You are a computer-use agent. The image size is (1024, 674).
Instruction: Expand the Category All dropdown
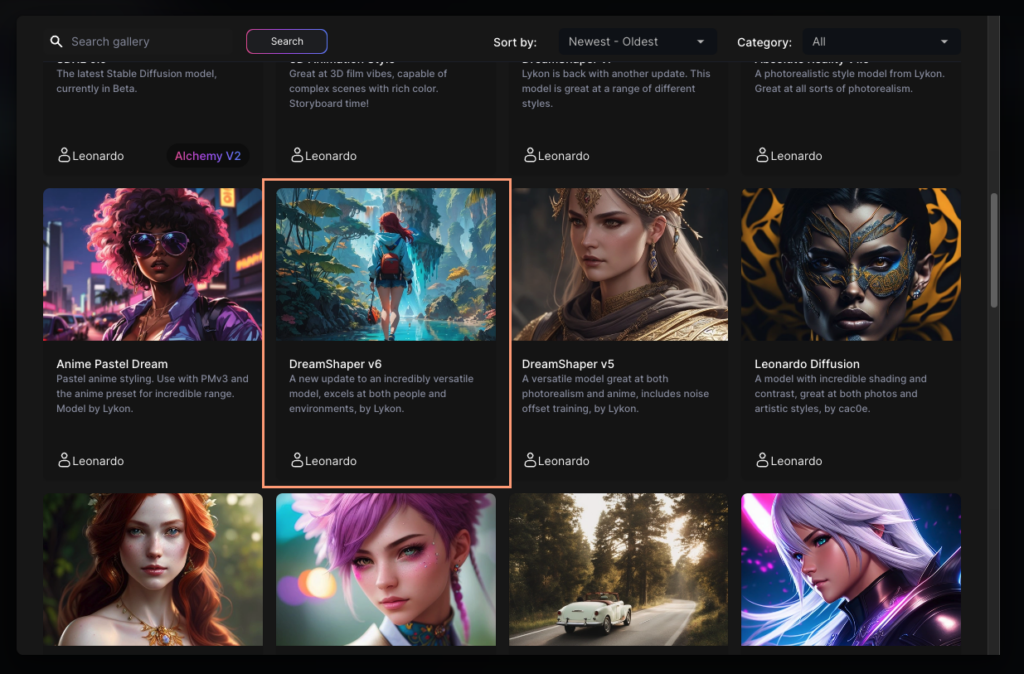click(x=880, y=42)
